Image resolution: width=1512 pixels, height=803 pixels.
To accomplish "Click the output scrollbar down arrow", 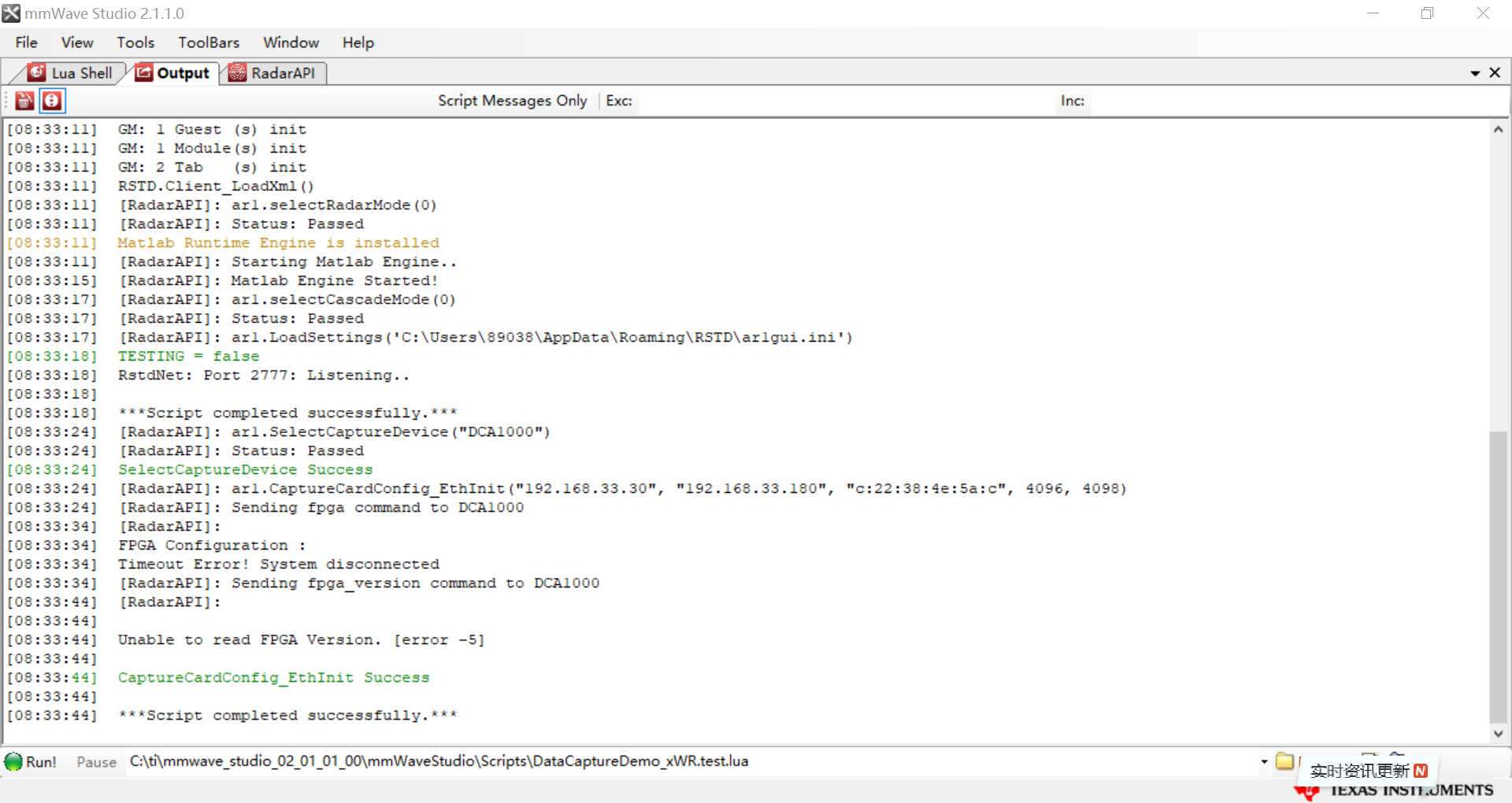I will click(x=1498, y=733).
